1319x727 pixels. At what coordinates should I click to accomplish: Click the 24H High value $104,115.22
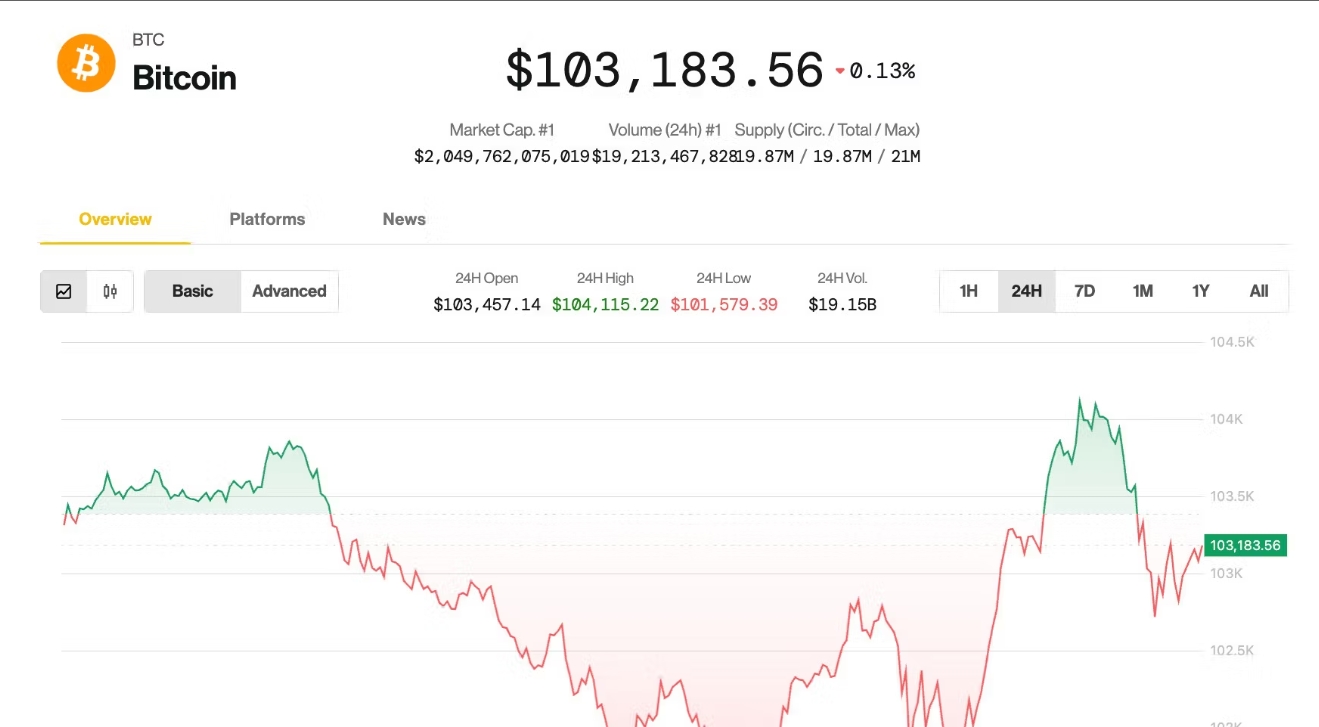click(605, 304)
